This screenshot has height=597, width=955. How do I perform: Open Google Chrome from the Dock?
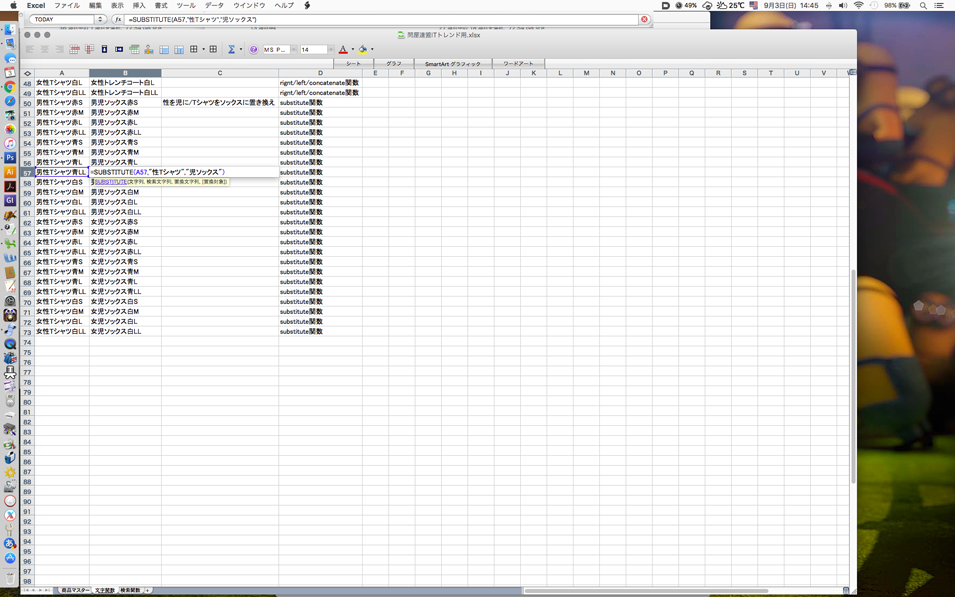(10, 87)
